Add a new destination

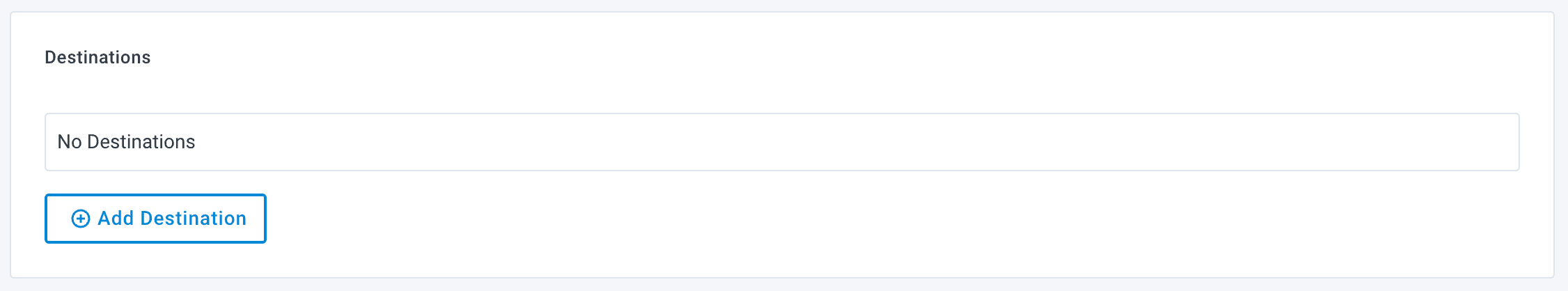point(155,219)
